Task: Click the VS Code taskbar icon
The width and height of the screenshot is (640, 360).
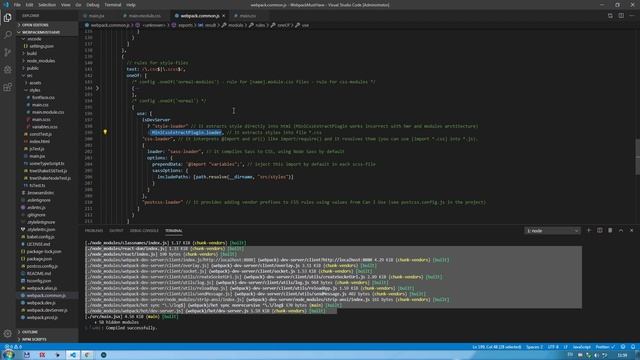Action: point(73,355)
